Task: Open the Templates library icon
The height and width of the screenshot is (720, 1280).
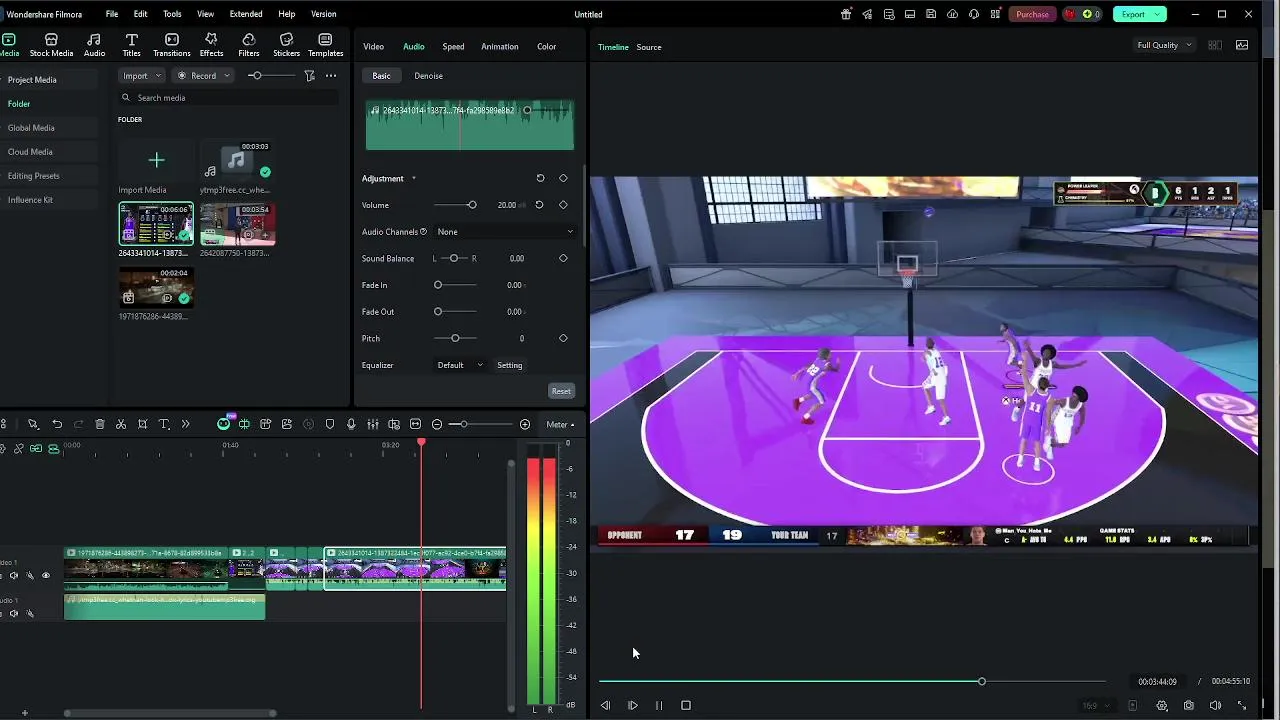Action: click(x=325, y=45)
